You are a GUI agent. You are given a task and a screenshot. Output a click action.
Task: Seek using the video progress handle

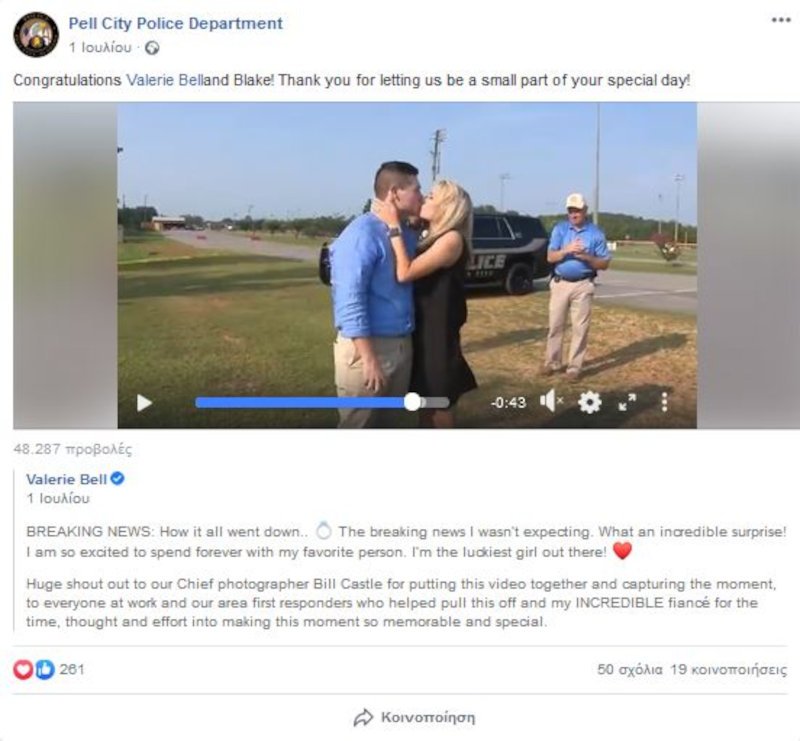[x=412, y=402]
